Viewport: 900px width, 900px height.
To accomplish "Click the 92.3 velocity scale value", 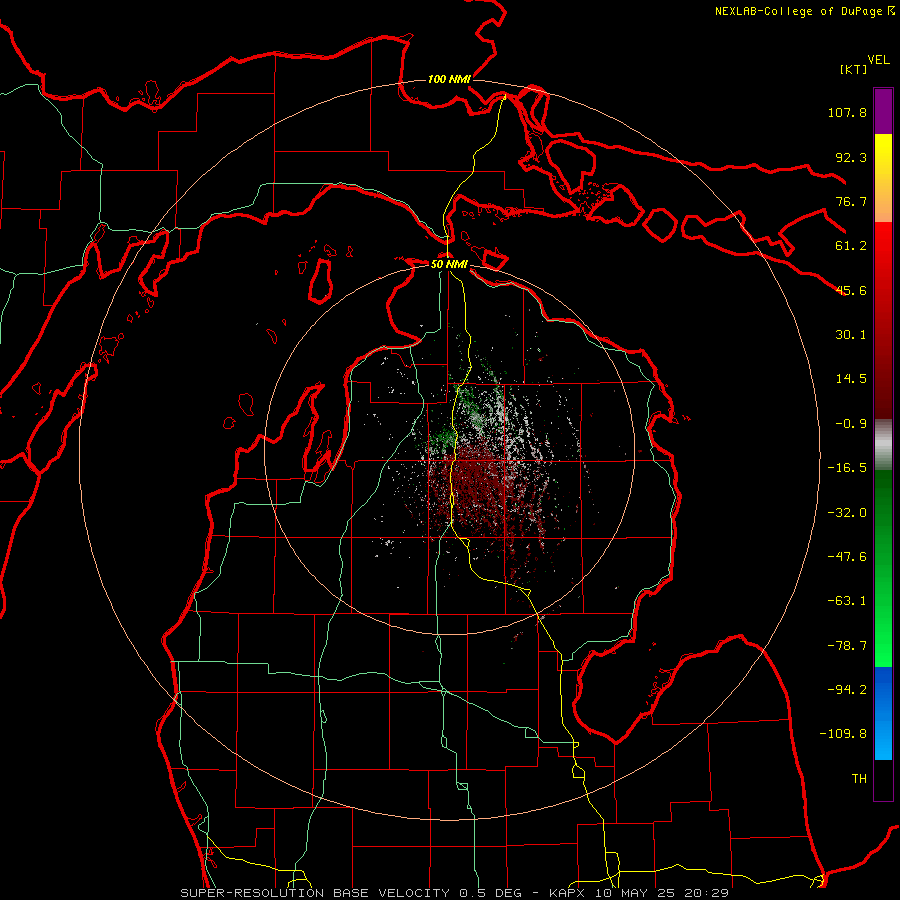I will coord(851,157).
